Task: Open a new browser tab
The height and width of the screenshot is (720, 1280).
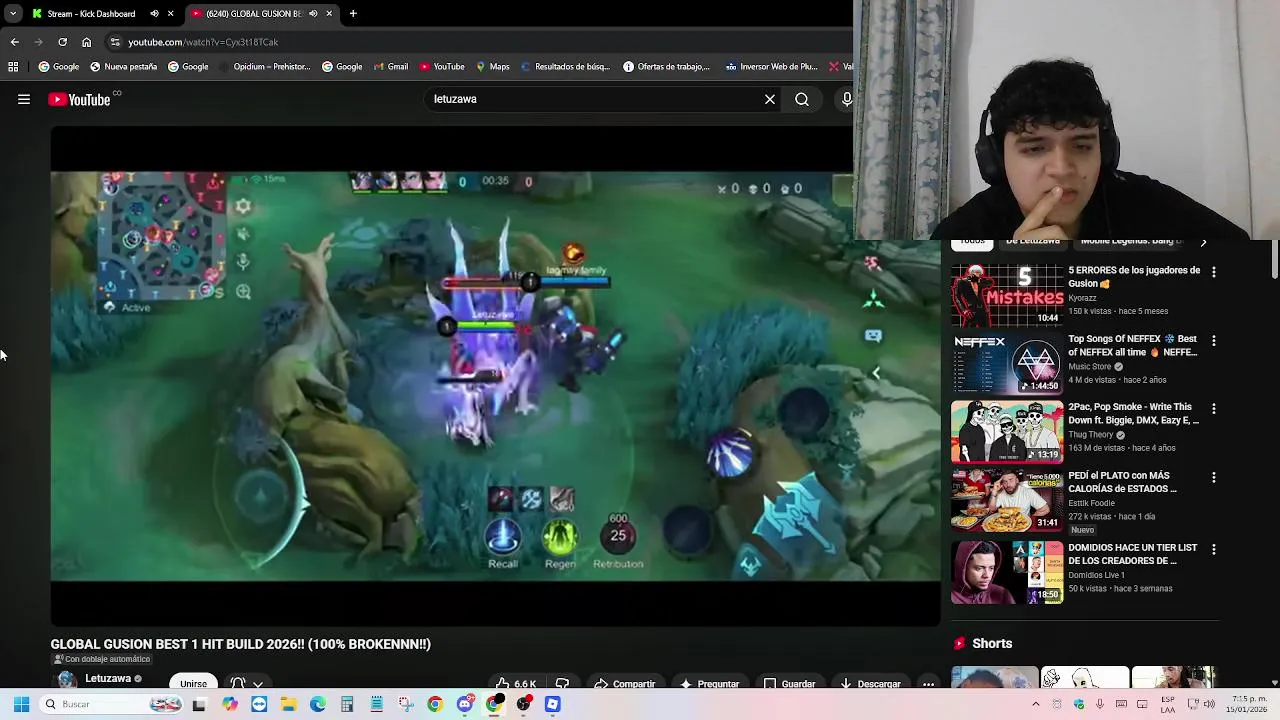Action: [353, 14]
